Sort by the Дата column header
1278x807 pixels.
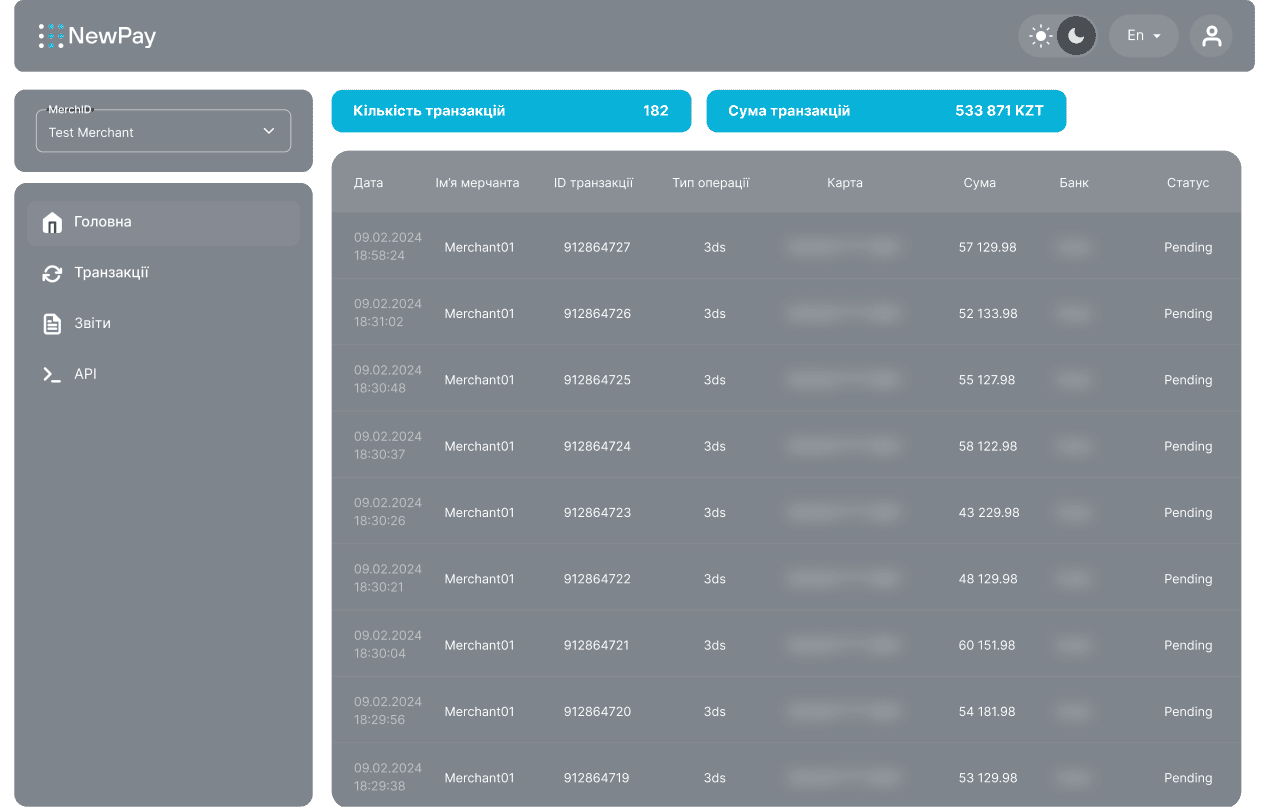(x=368, y=183)
